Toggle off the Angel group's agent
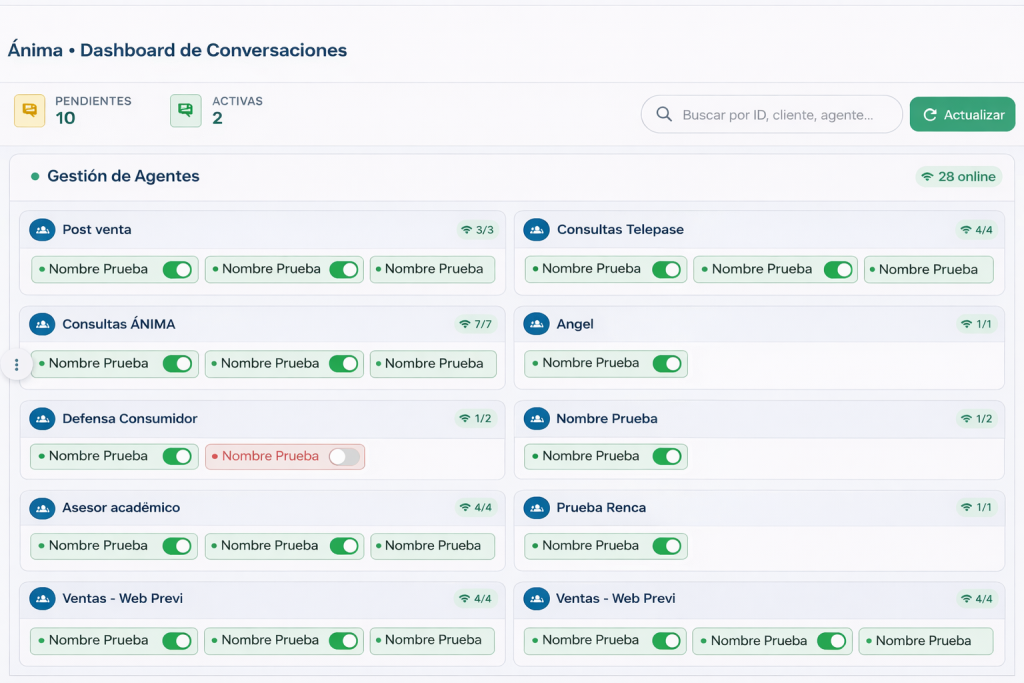This screenshot has width=1024, height=683. 666,364
